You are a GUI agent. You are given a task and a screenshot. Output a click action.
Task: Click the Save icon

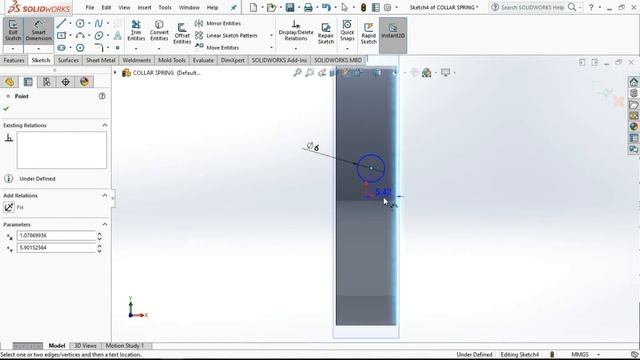tap(290, 7)
